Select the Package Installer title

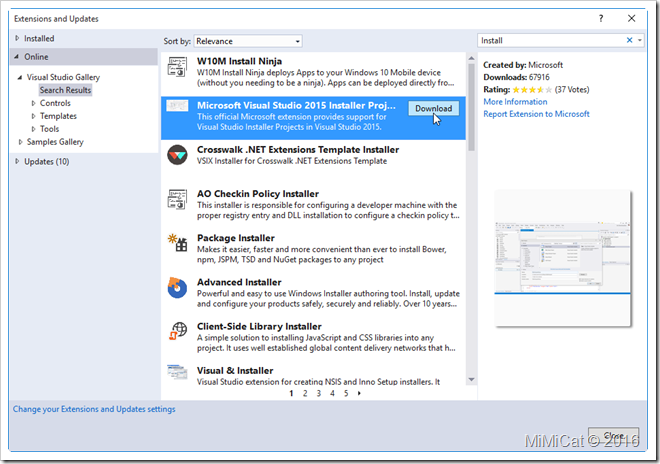point(236,238)
